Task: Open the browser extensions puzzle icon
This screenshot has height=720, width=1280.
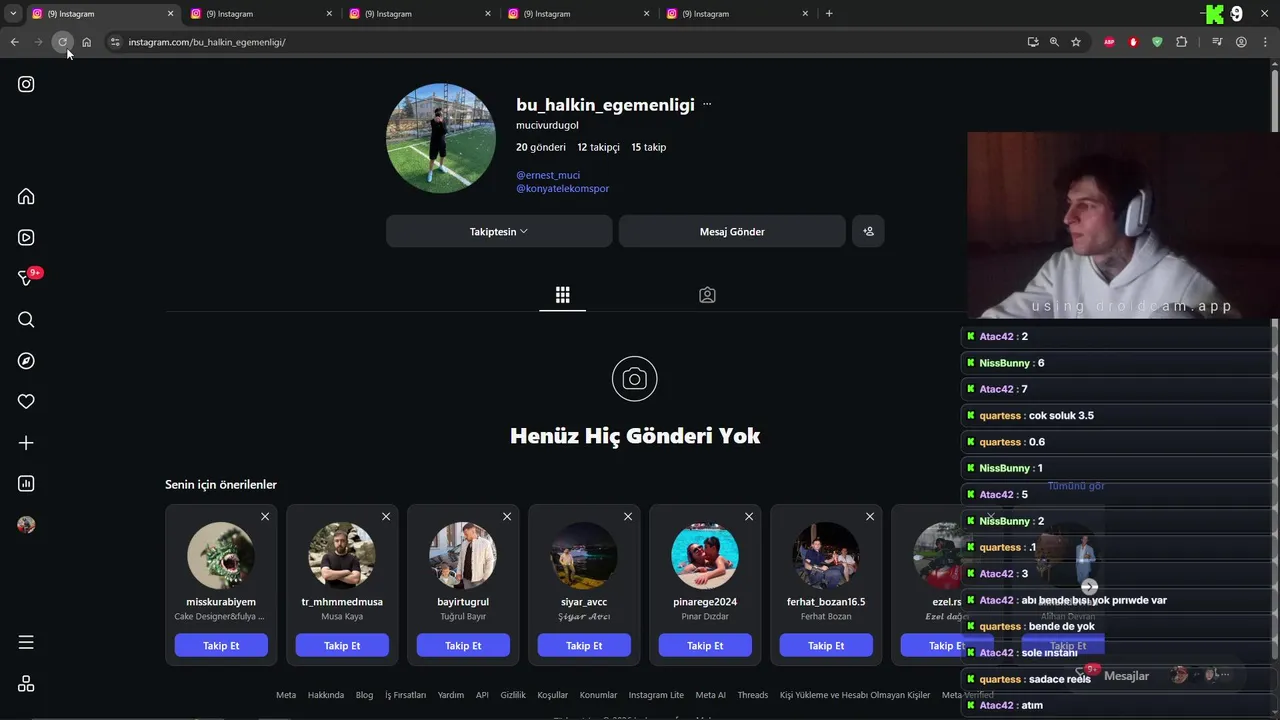Action: click(x=1181, y=42)
